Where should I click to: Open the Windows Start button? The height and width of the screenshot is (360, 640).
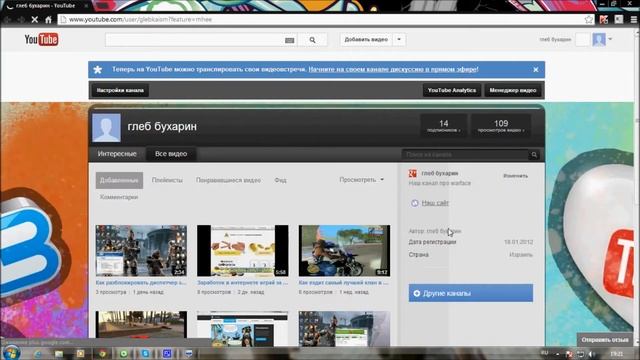11,353
